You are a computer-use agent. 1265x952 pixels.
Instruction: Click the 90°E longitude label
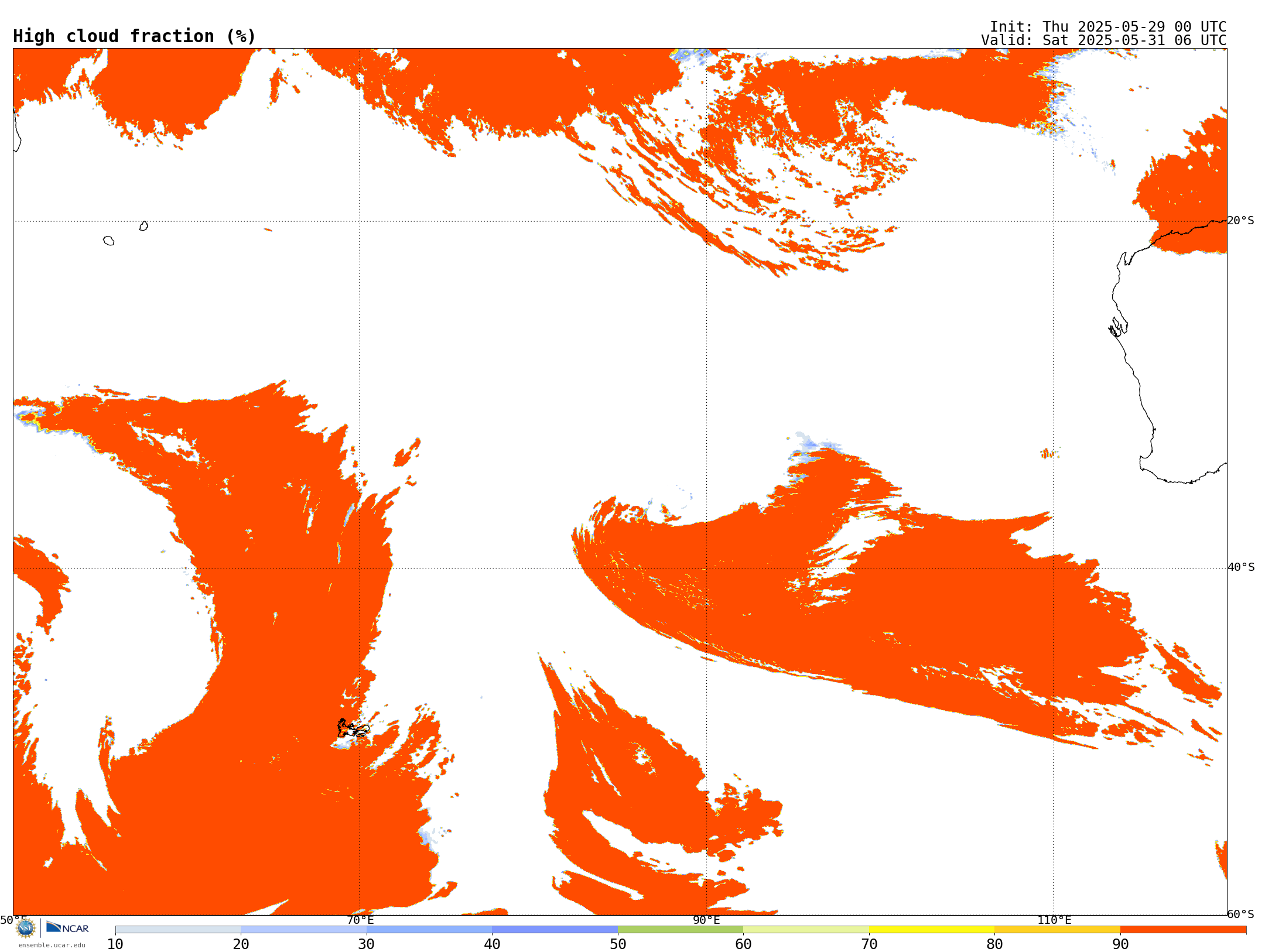pos(706,920)
